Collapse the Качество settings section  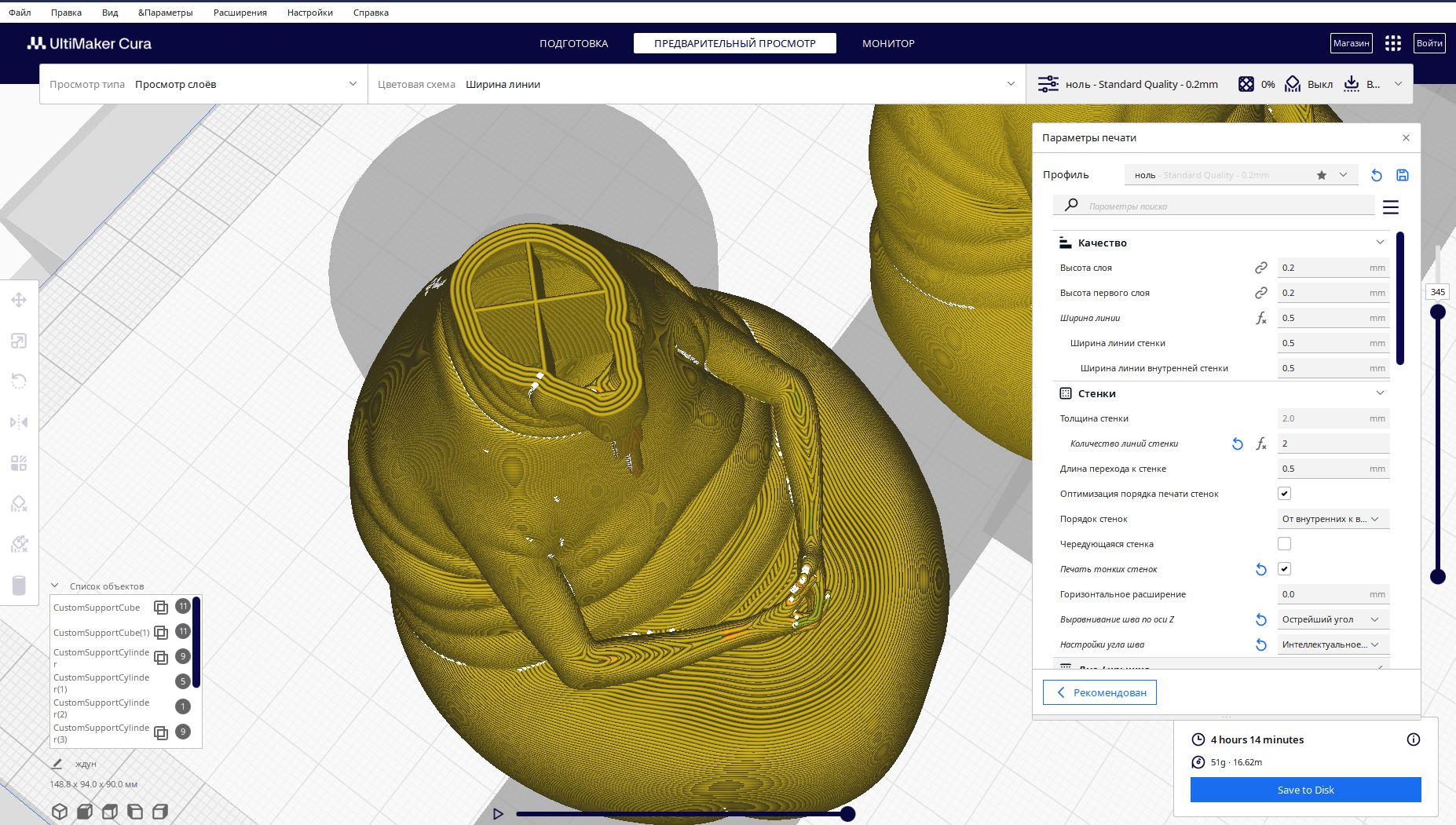(x=1380, y=243)
